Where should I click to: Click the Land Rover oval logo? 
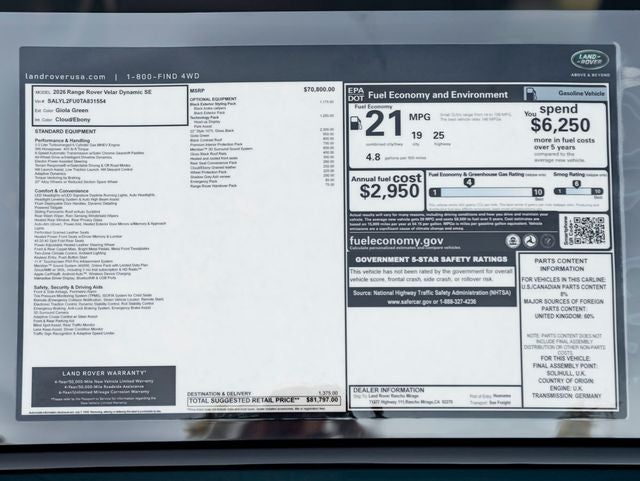tap(590, 60)
